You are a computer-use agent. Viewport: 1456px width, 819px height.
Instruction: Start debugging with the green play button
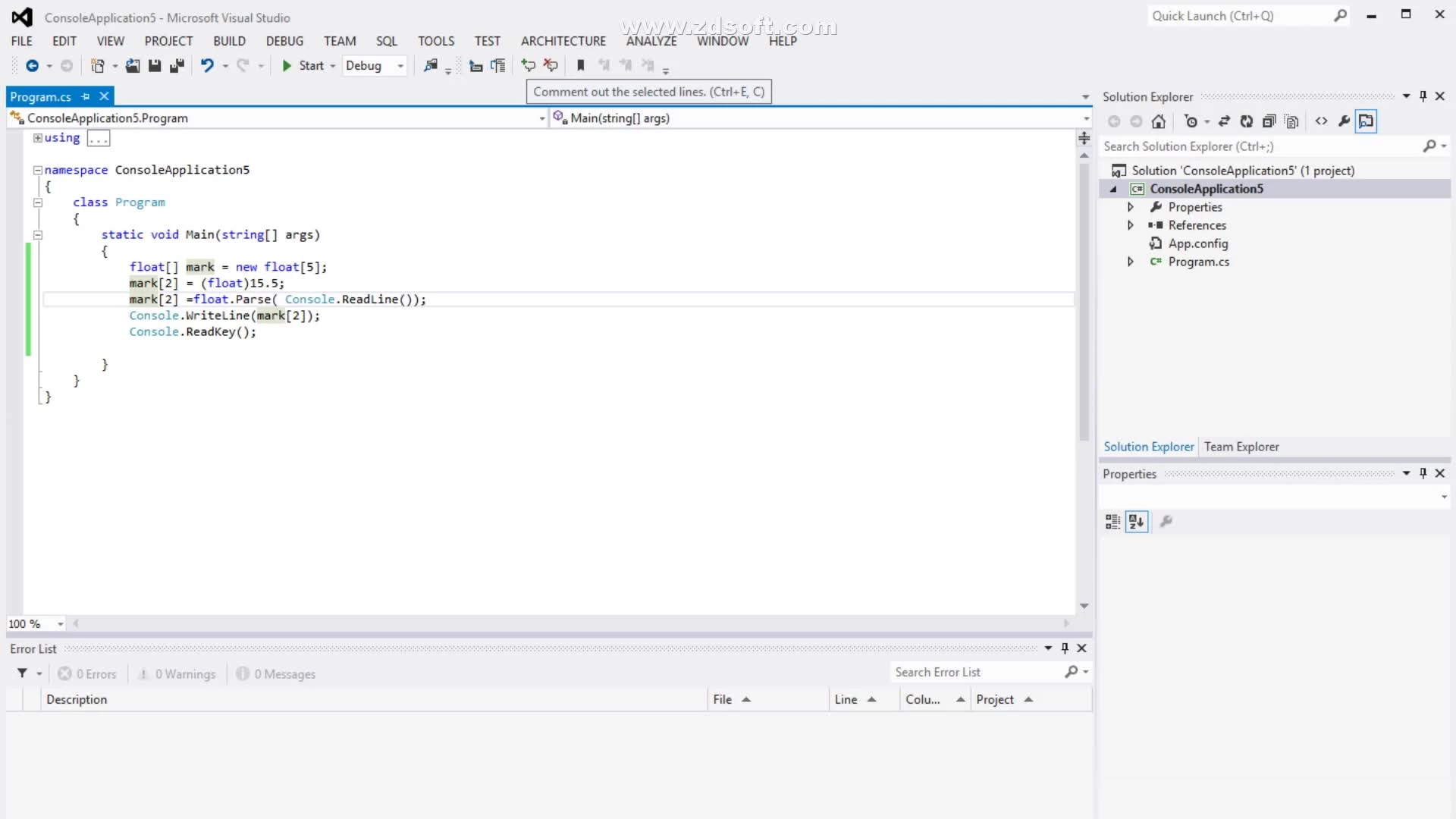[287, 66]
